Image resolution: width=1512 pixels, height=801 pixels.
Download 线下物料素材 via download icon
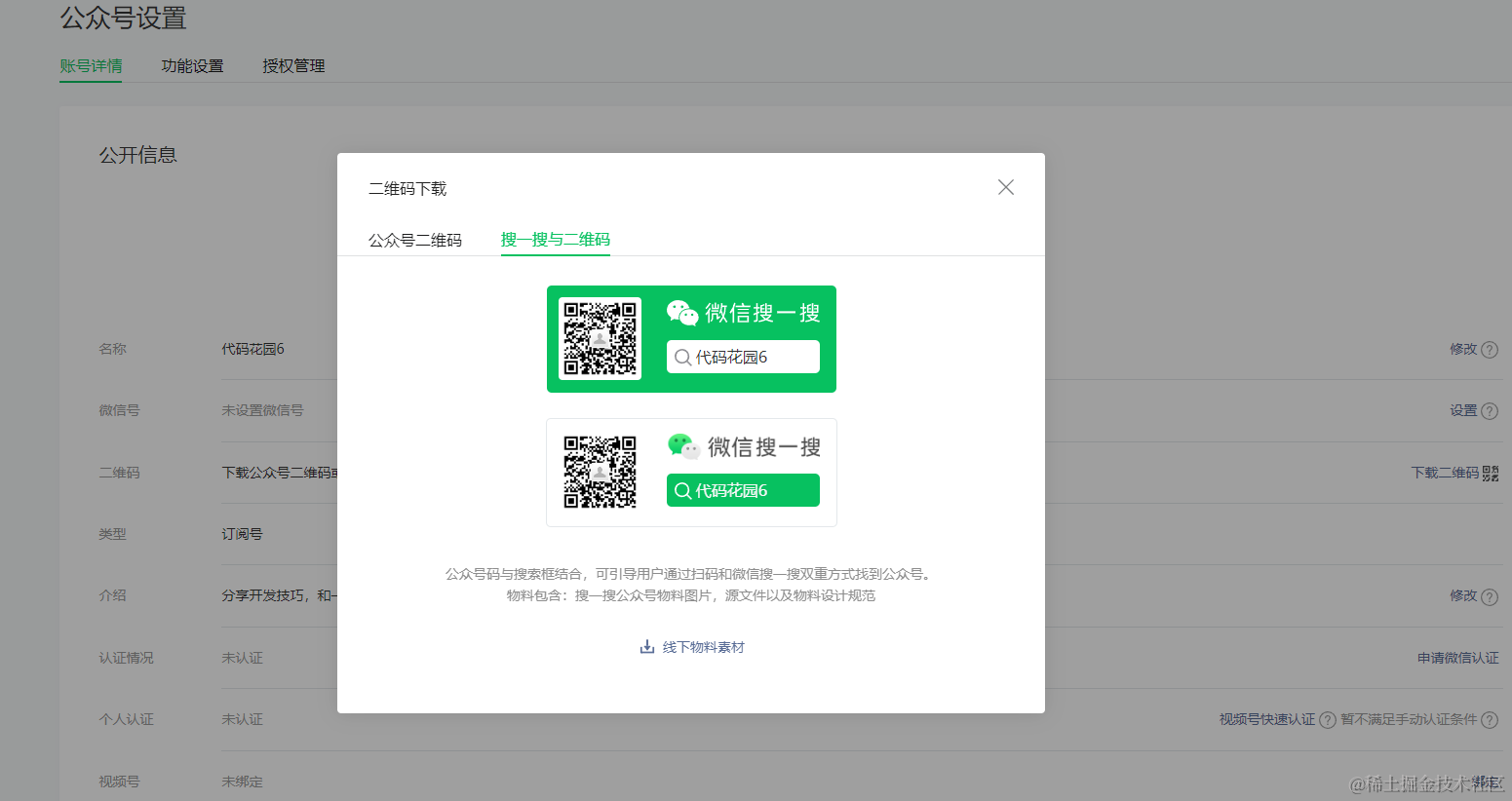[x=647, y=647]
